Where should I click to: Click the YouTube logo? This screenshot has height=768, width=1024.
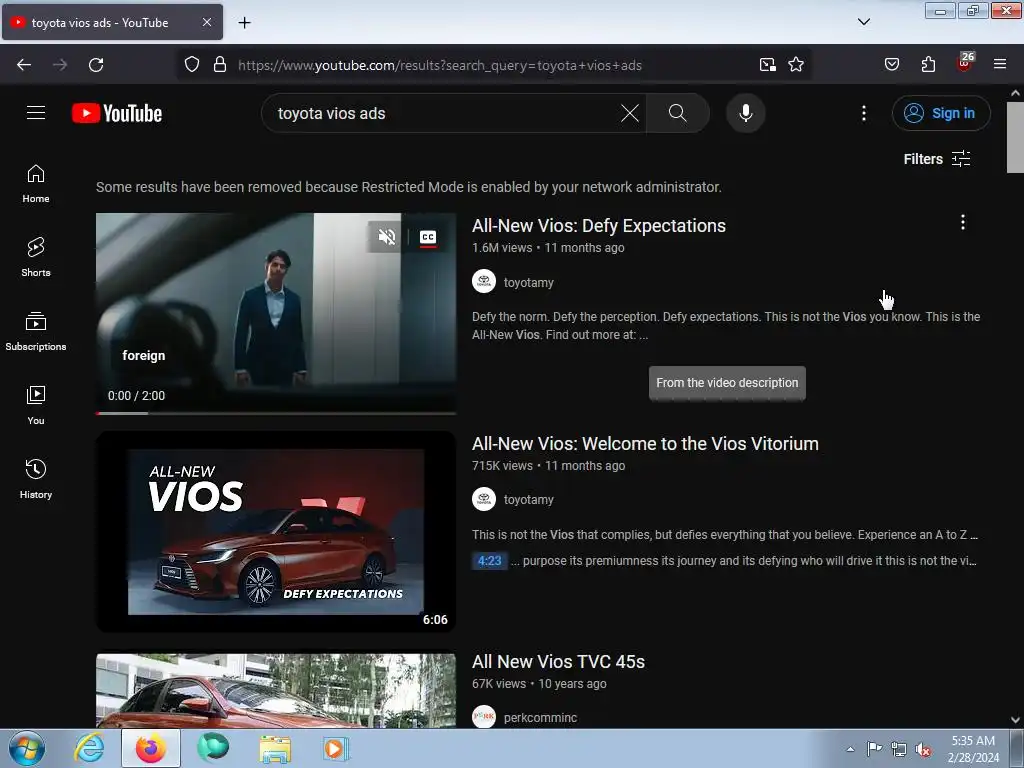coord(117,113)
